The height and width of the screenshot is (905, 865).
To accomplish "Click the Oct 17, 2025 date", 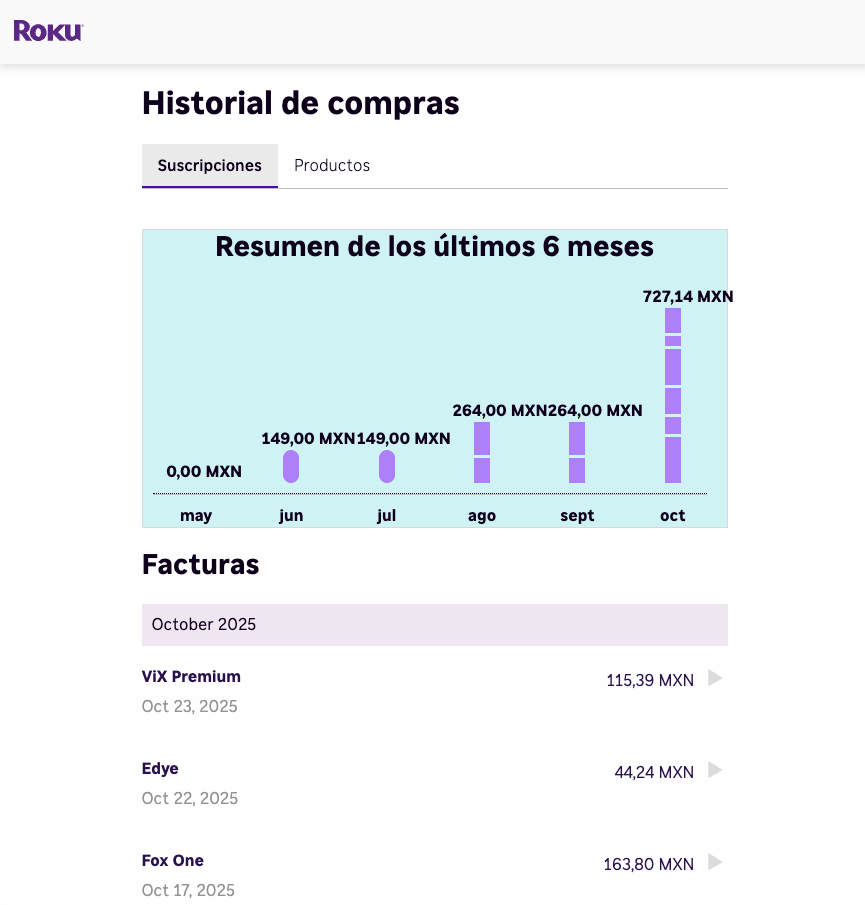I will click(x=188, y=891).
